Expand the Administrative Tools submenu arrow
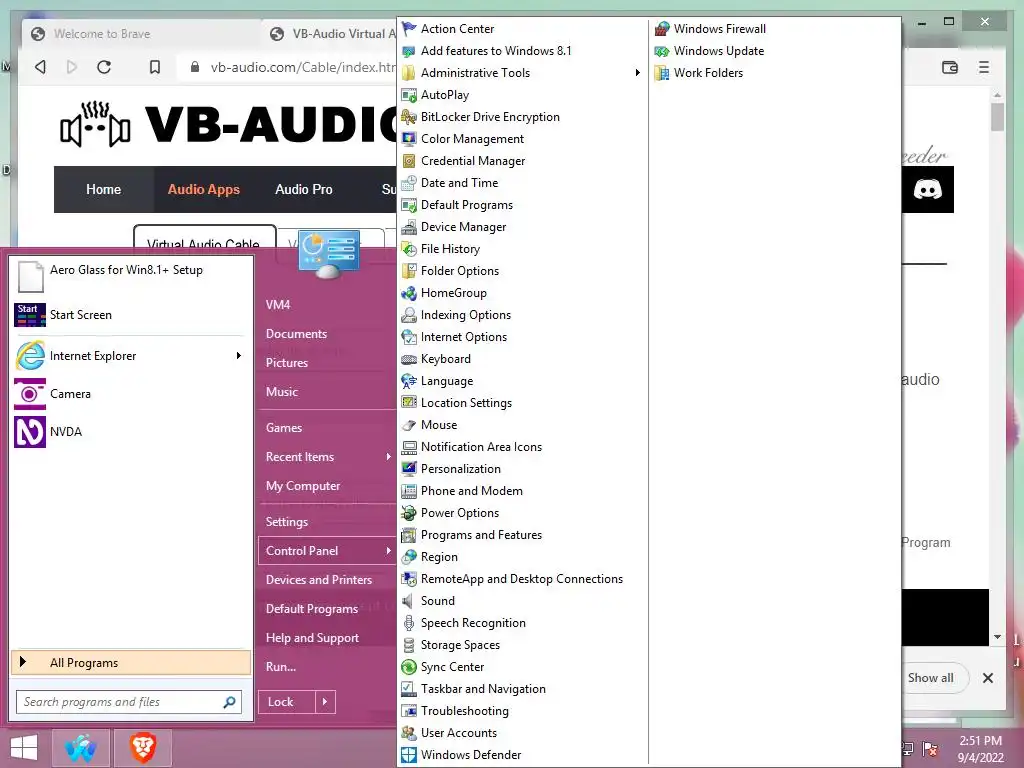This screenshot has width=1024, height=768. (637, 72)
